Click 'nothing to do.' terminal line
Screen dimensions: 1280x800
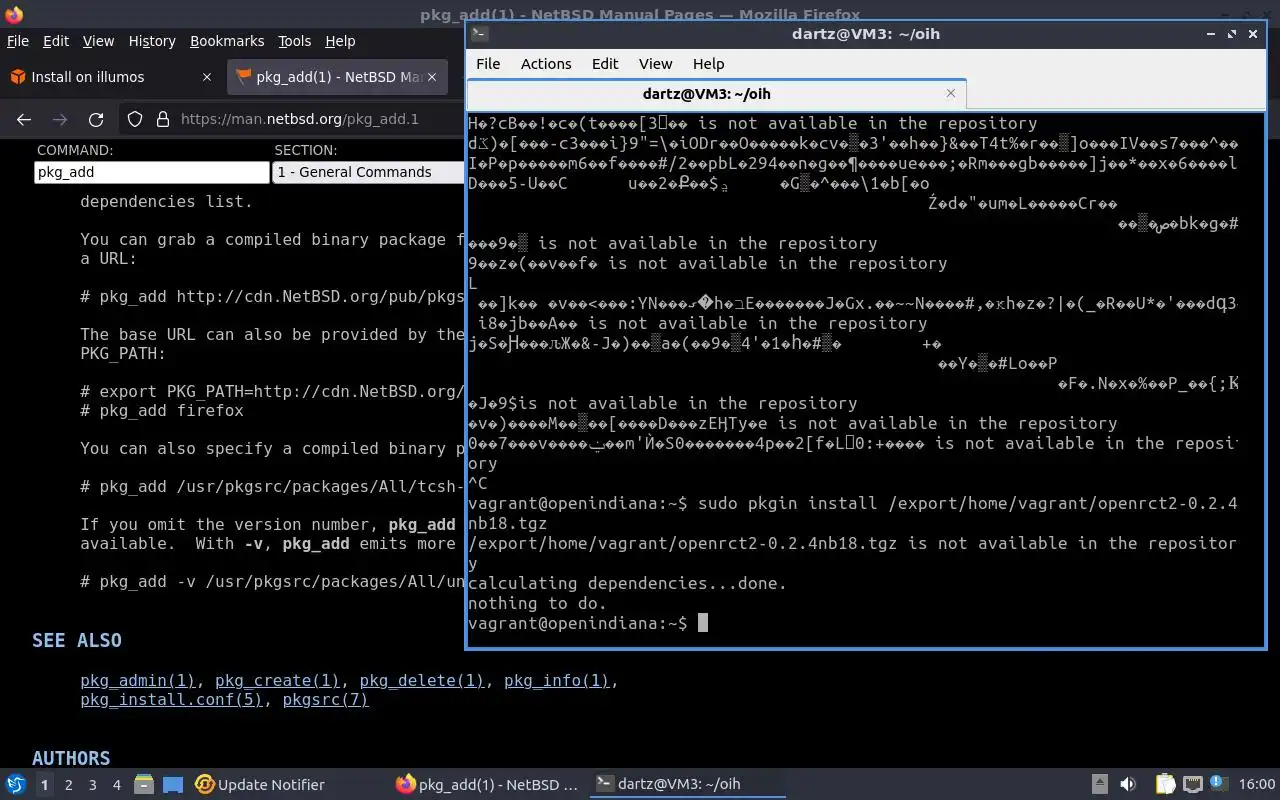[x=537, y=603]
